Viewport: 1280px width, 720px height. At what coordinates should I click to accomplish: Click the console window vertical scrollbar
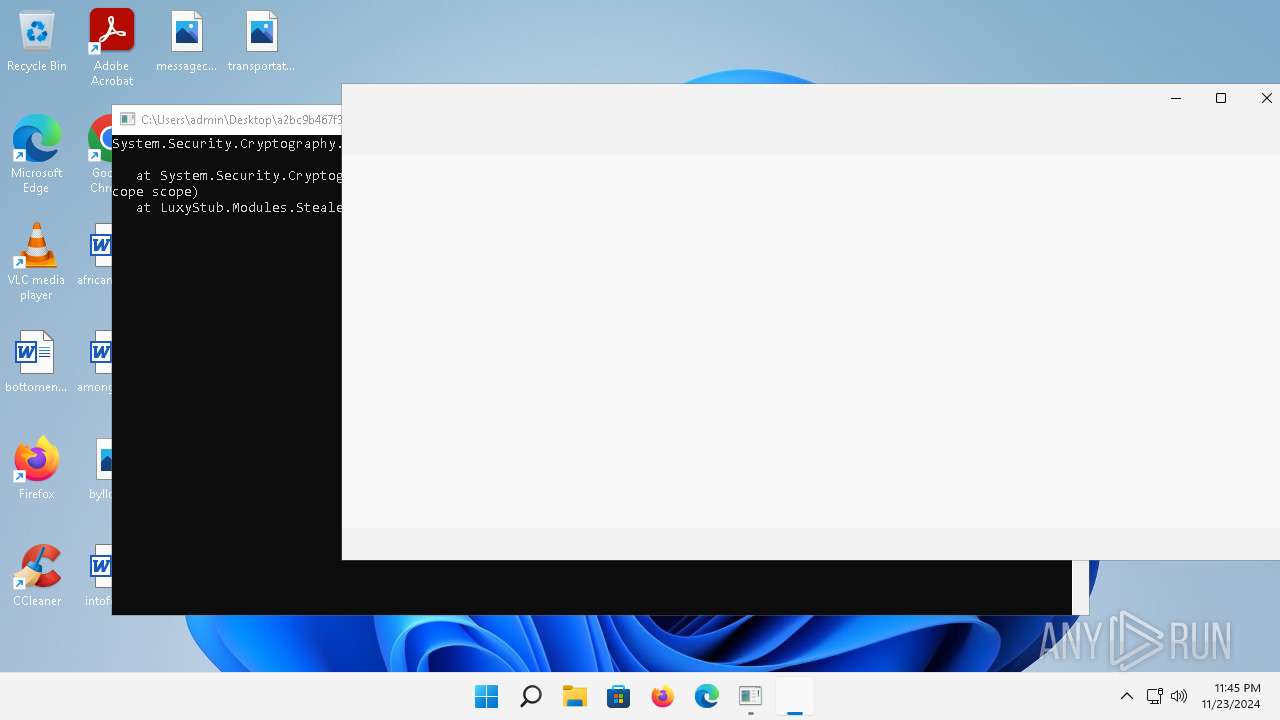[x=1080, y=587]
